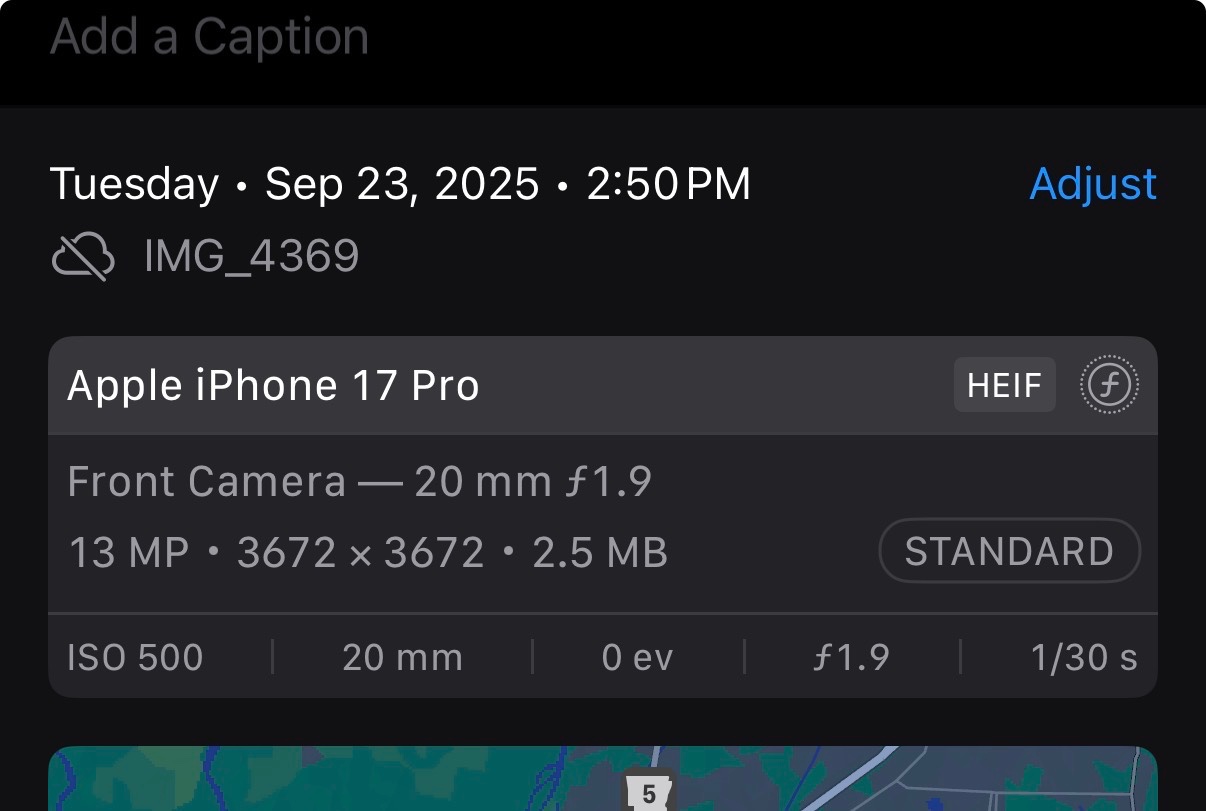Tap the 2.5 MB file size
1206x811 pixels.
click(598, 553)
